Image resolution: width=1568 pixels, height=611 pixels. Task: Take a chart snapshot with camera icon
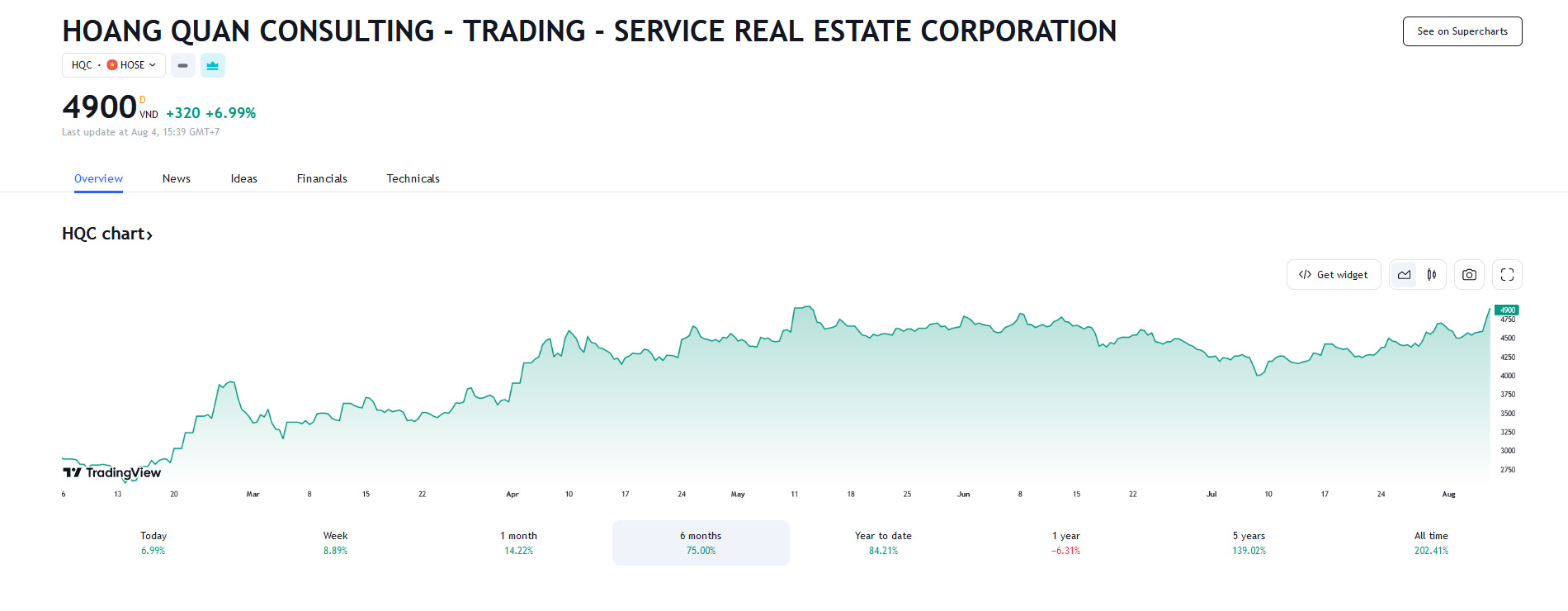[x=1469, y=275]
